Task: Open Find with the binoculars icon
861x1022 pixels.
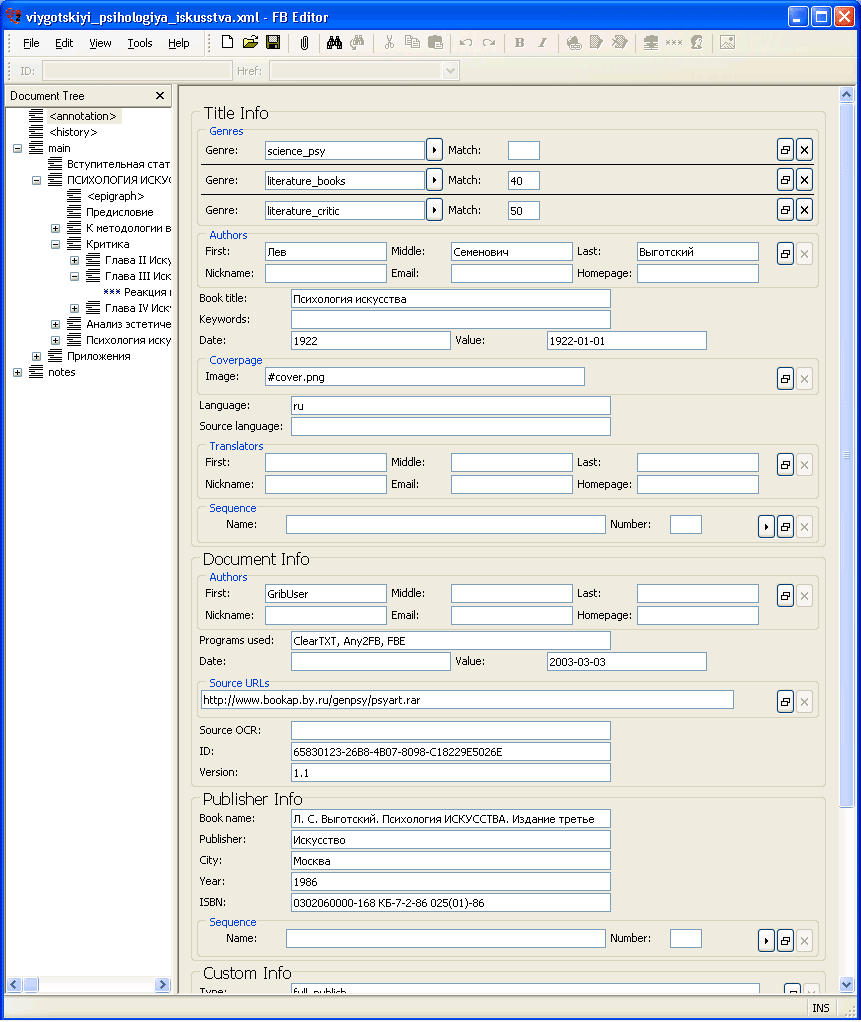Action: pyautogui.click(x=334, y=43)
